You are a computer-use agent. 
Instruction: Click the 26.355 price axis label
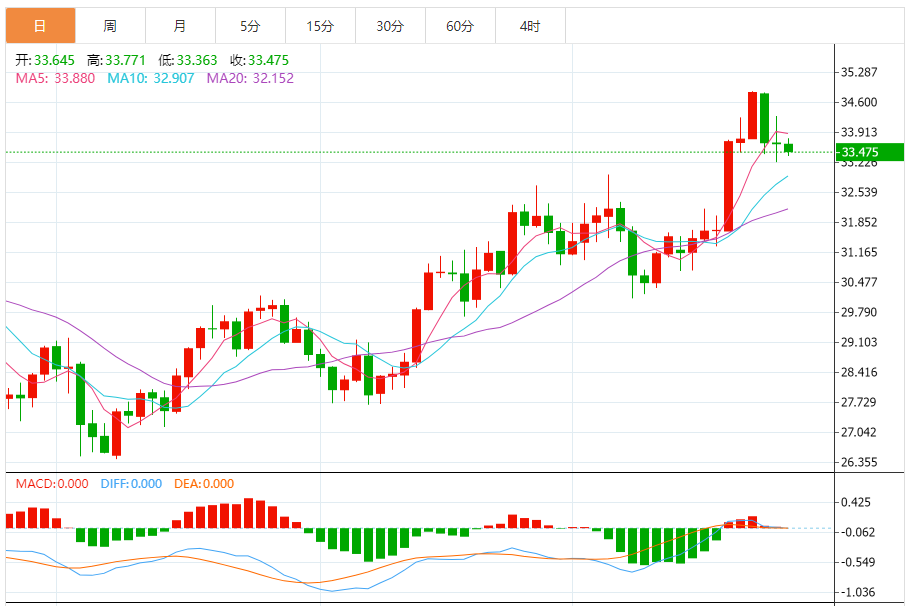pos(859,462)
